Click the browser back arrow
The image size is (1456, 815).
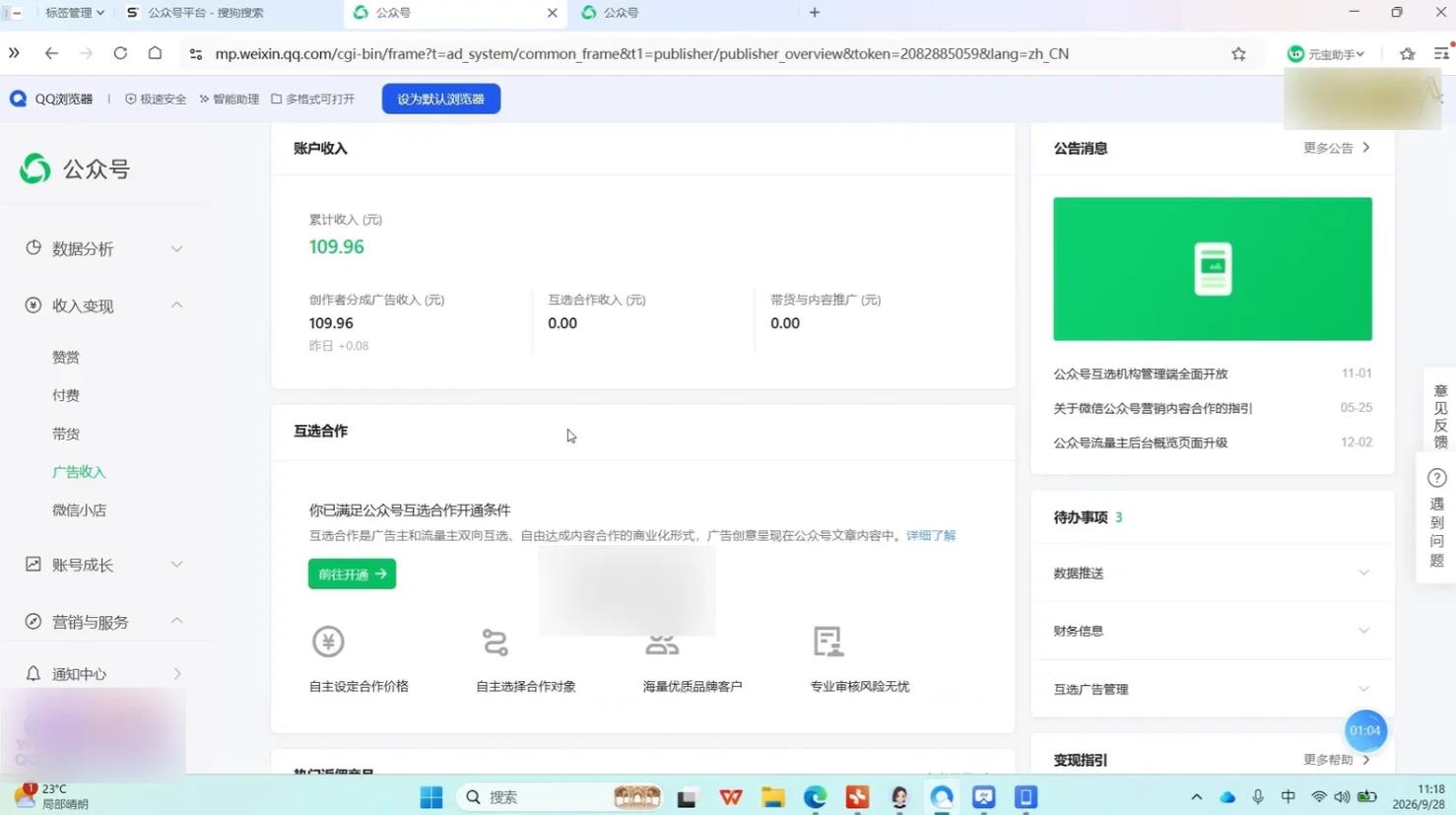click(x=51, y=53)
